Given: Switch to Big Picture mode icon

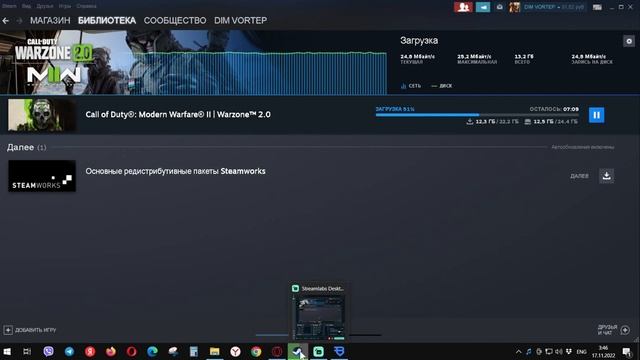Looking at the screenshot, I should click(x=597, y=7).
